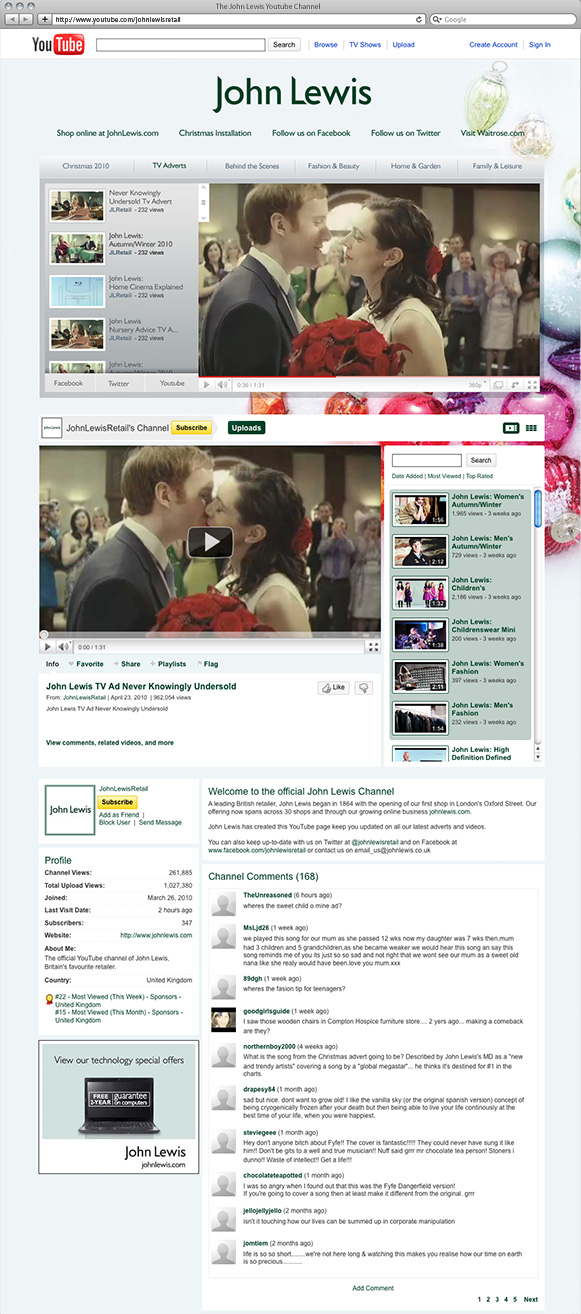Sort uploads by Most Viewed
Image resolution: width=581 pixels, height=1314 pixels.
click(444, 476)
